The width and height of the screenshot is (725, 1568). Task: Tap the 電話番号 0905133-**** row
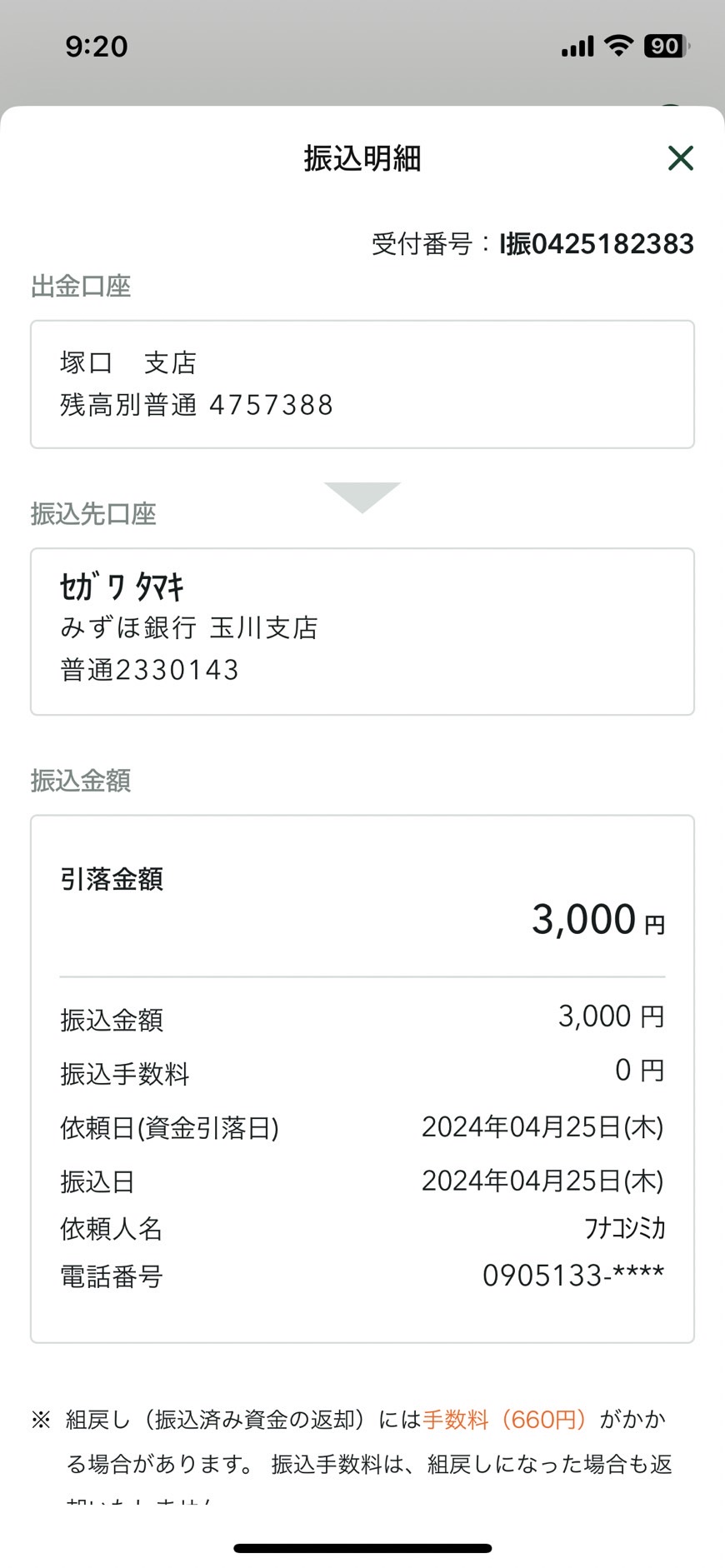[x=362, y=1276]
